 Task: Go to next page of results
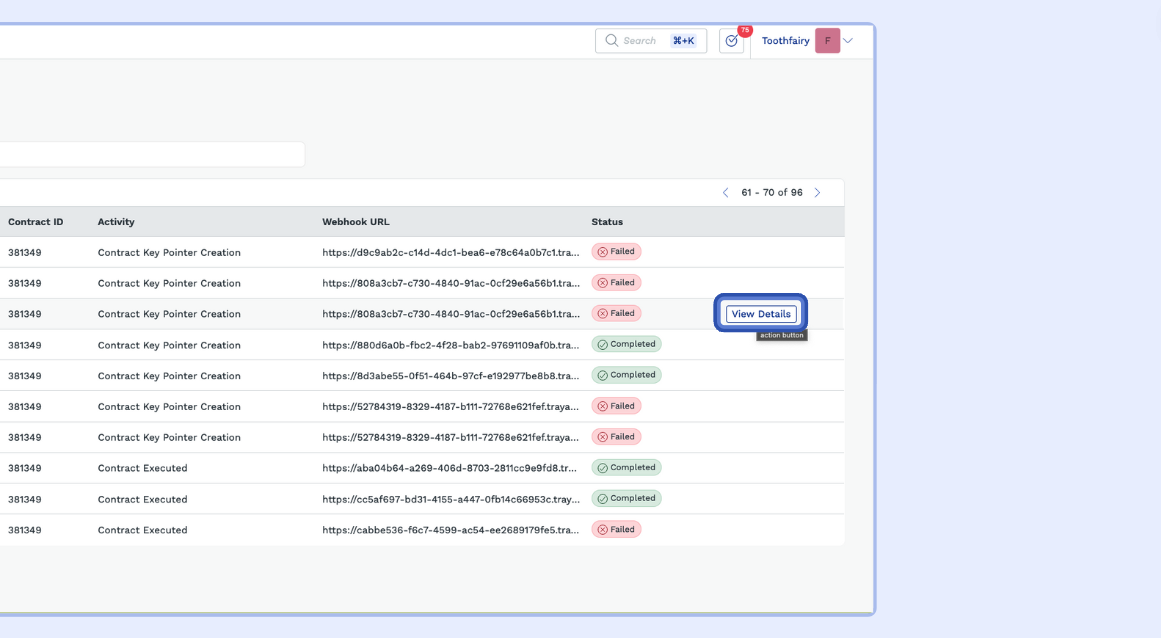817,193
